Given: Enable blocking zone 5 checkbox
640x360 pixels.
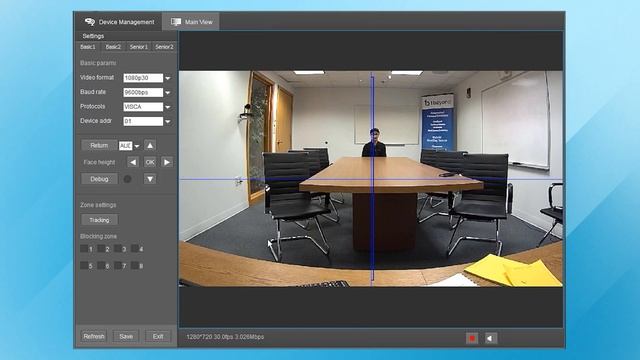Looking at the screenshot, I should click(x=84, y=265).
